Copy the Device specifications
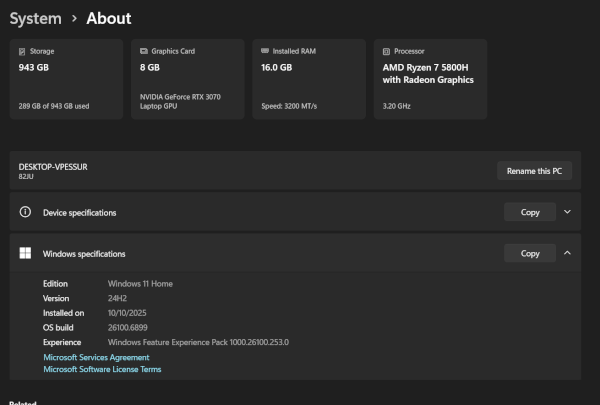Viewport: 600px width, 405px height. (530, 212)
